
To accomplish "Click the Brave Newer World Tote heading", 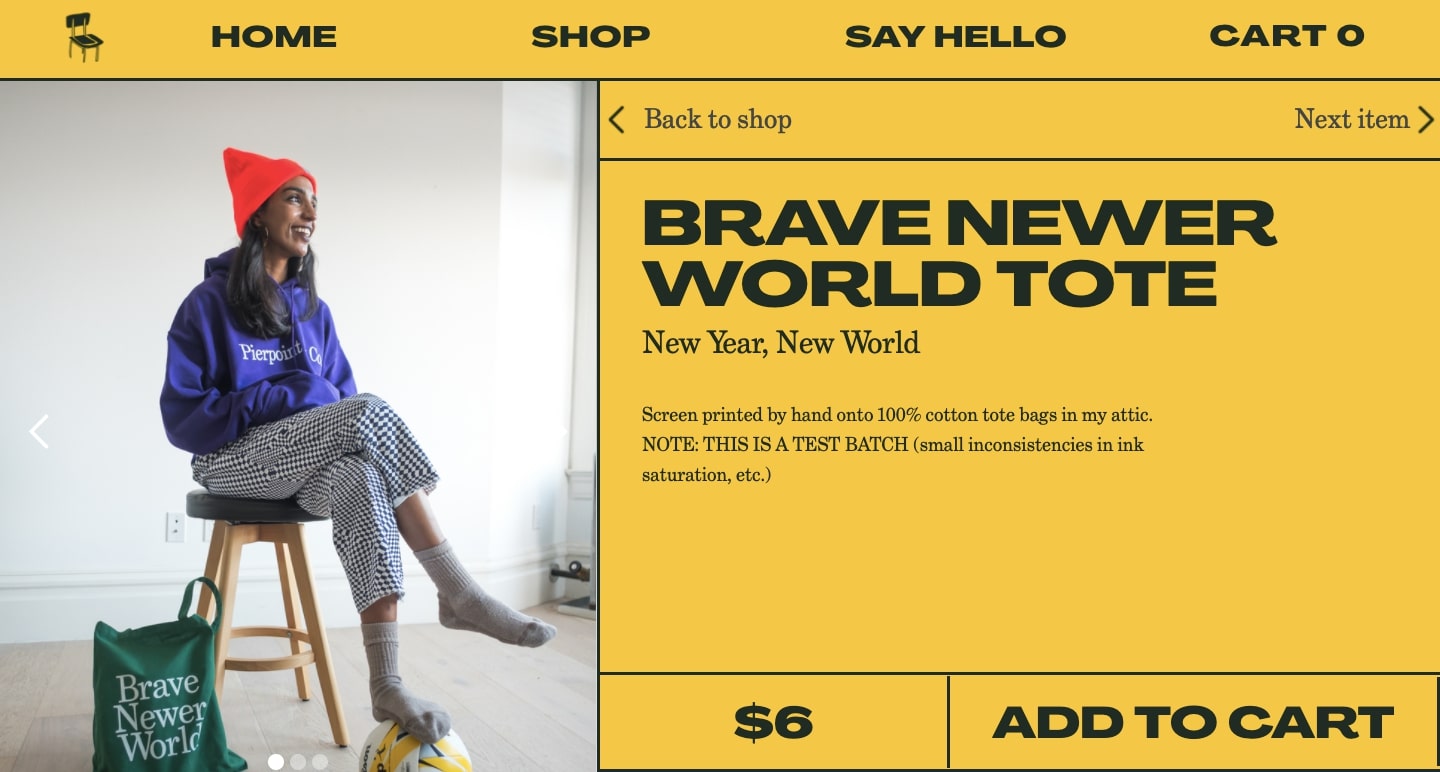I will click(x=959, y=252).
